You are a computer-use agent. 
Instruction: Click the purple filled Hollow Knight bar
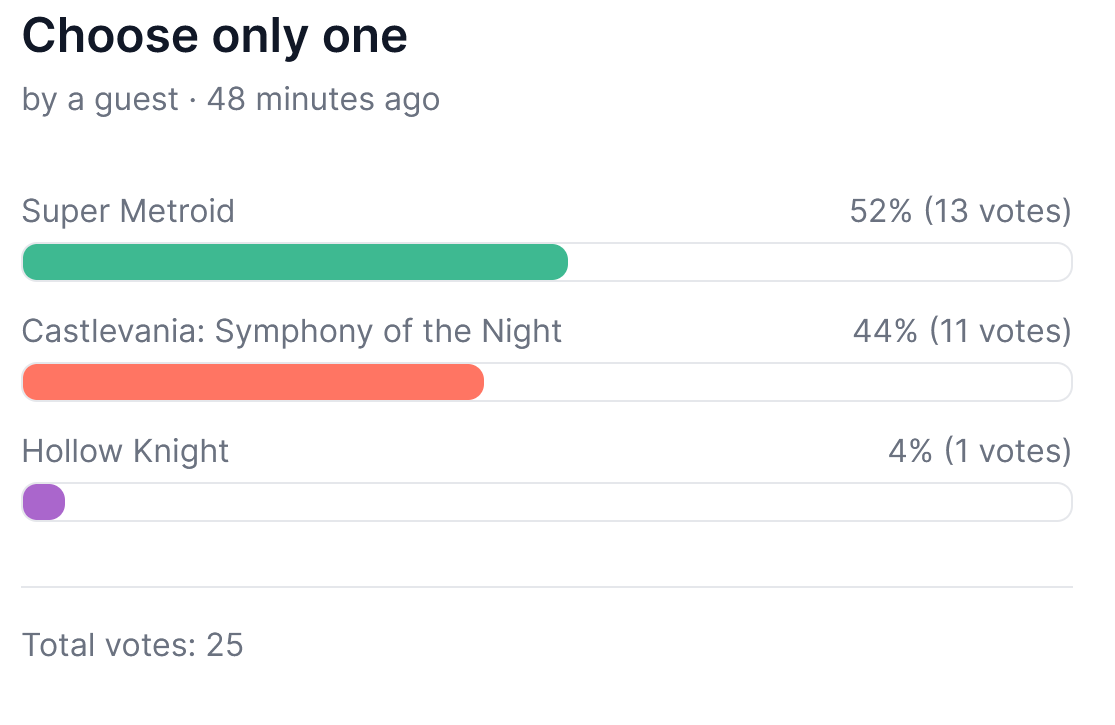click(x=44, y=502)
